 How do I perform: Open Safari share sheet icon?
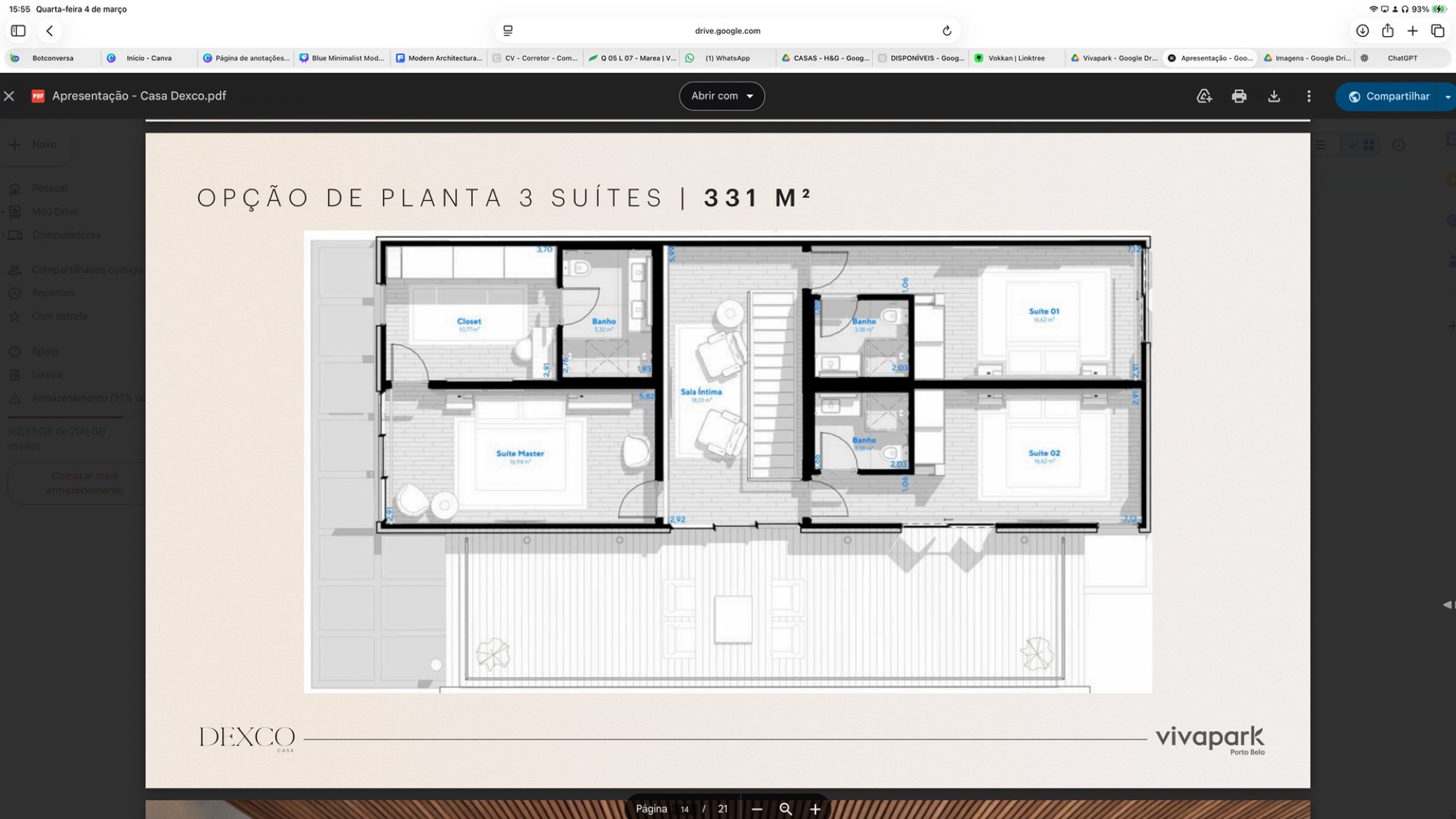point(1388,31)
